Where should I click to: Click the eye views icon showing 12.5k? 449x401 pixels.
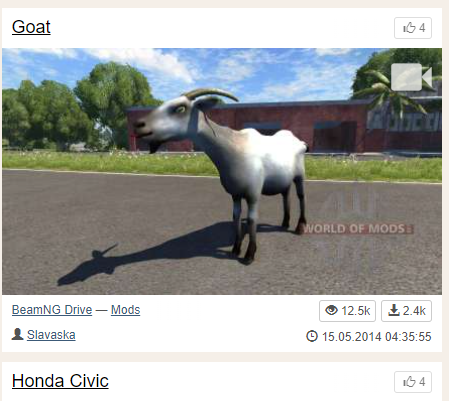[331, 310]
